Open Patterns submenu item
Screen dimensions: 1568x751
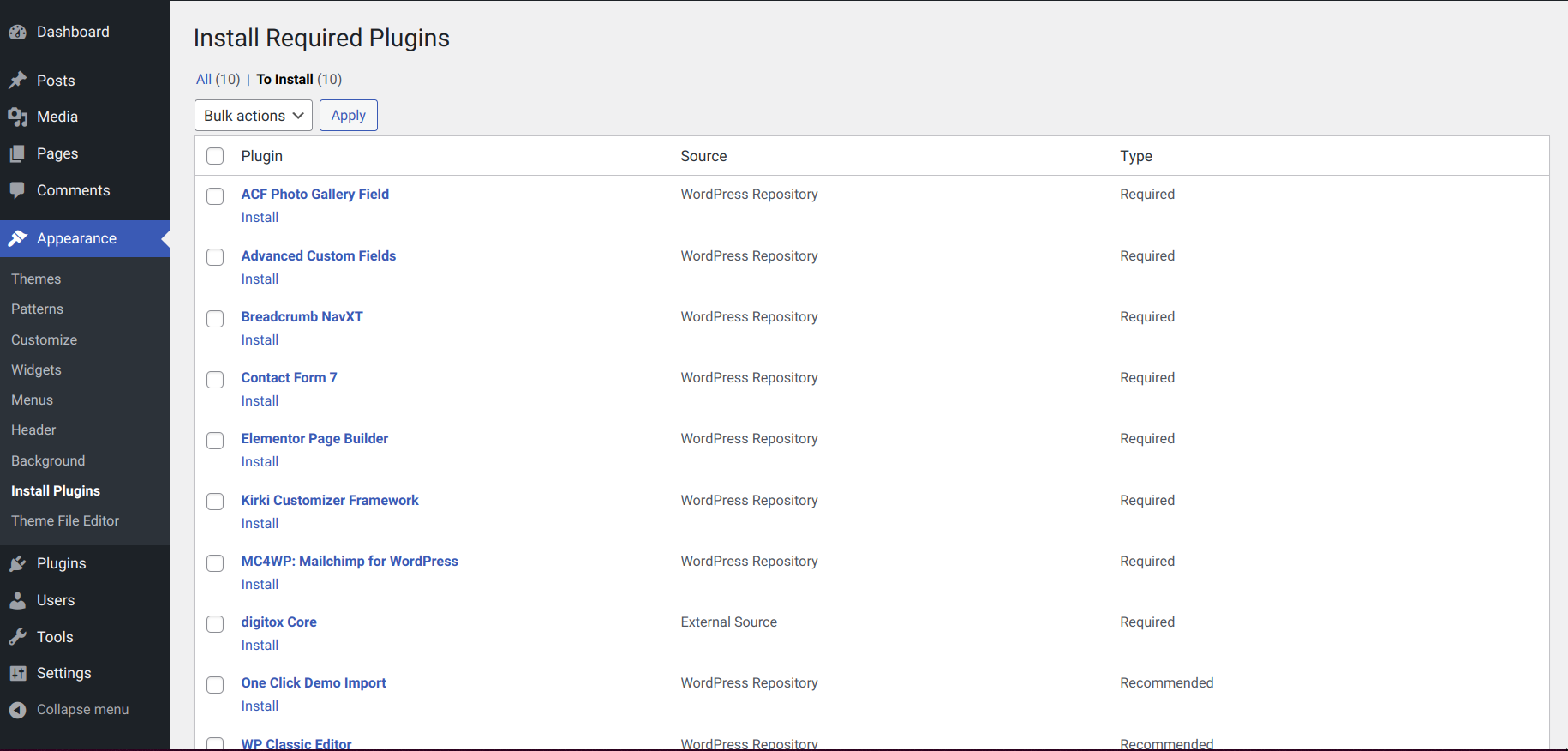37,309
